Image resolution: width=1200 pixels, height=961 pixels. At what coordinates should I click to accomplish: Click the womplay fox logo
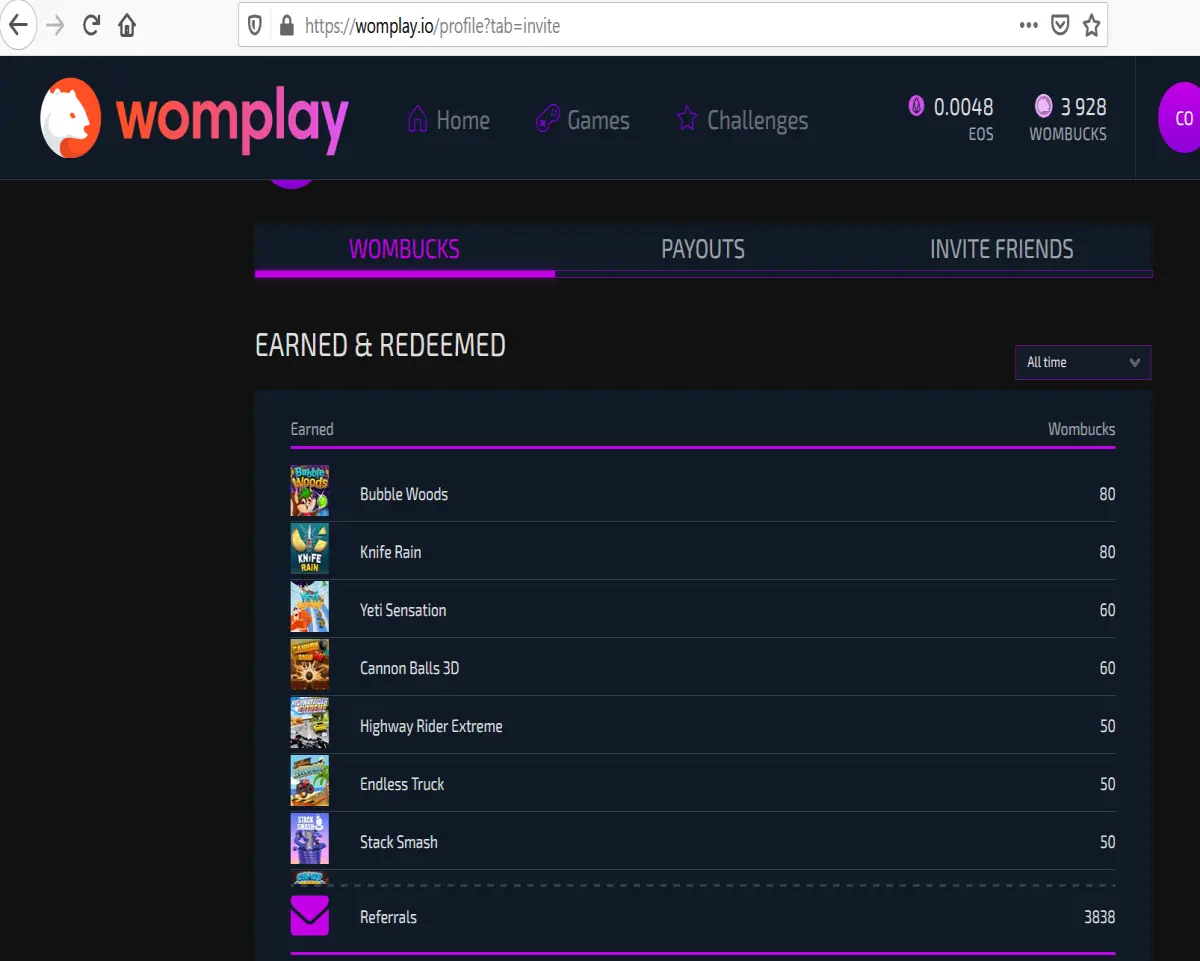70,118
